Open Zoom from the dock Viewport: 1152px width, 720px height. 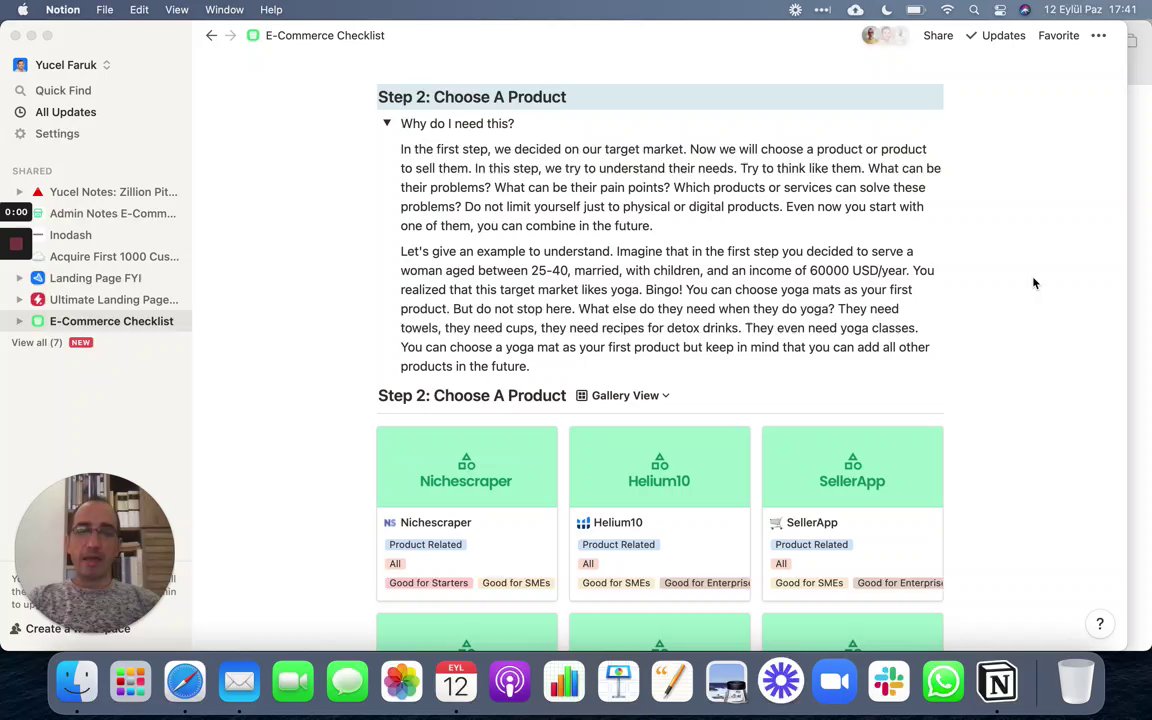(x=835, y=682)
